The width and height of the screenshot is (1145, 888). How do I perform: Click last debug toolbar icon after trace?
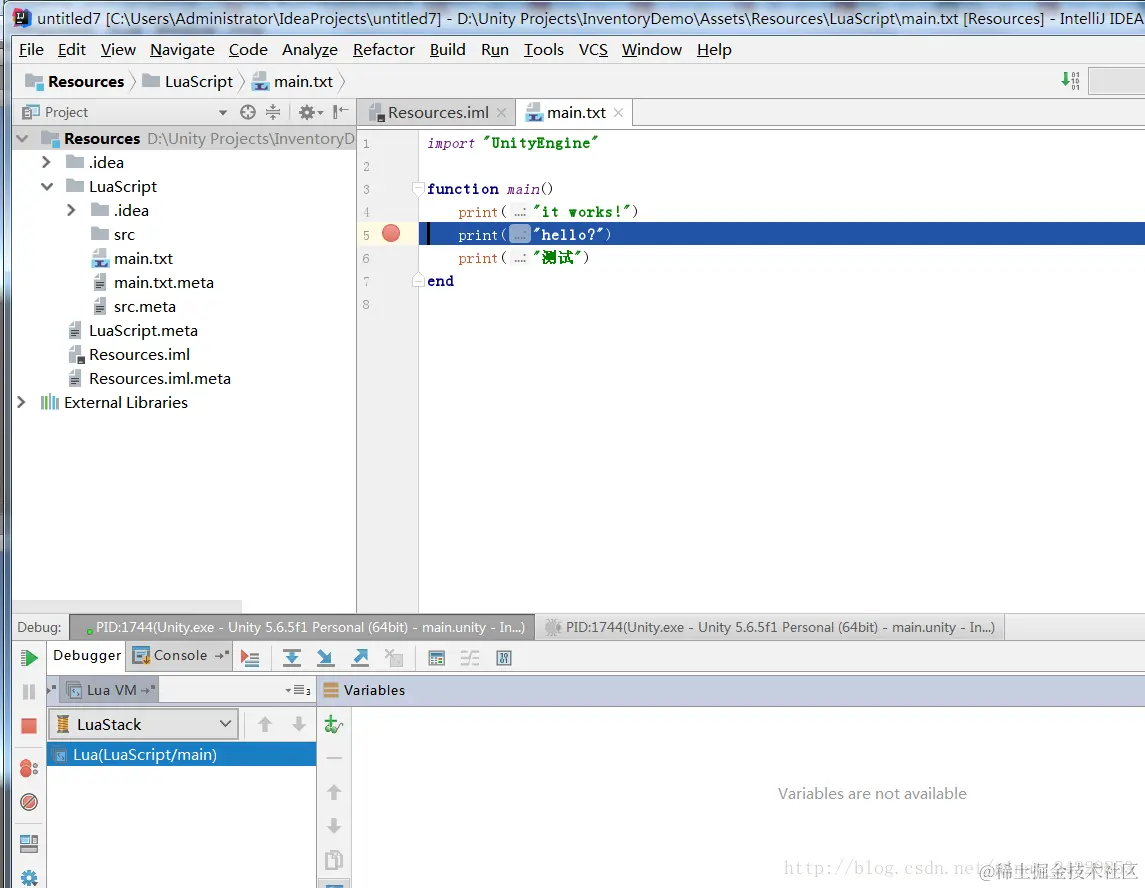(504, 658)
